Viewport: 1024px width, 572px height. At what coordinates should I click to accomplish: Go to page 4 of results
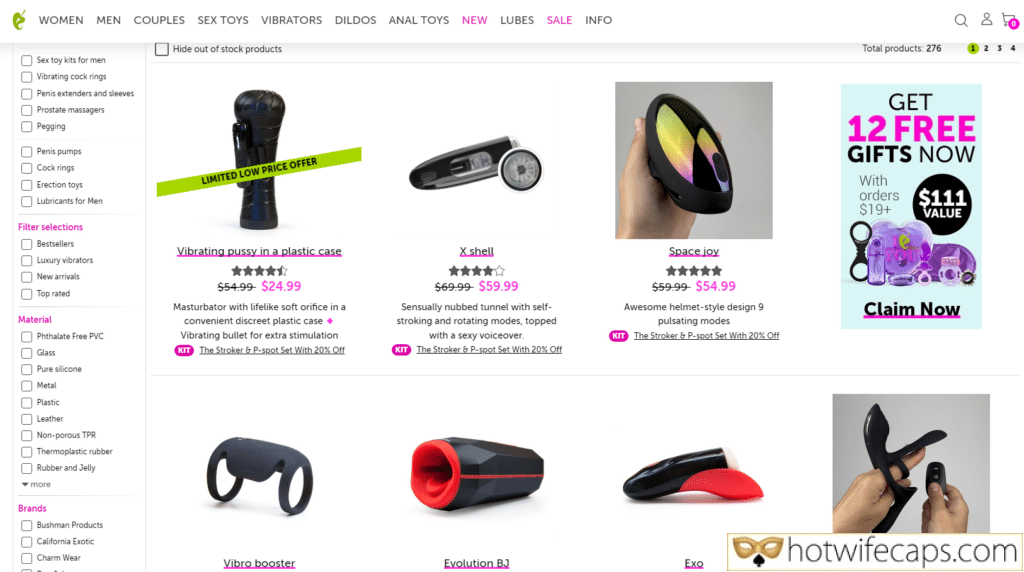click(x=1013, y=48)
